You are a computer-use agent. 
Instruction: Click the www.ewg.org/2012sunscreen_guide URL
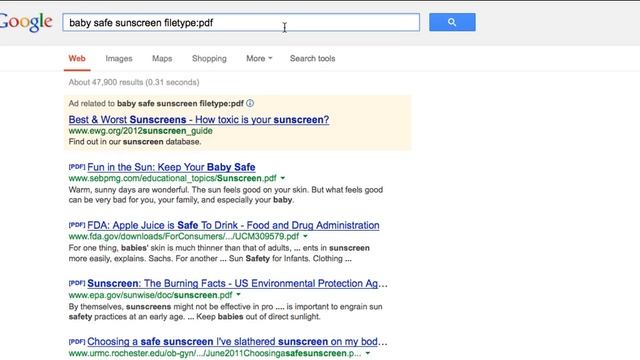[140, 131]
